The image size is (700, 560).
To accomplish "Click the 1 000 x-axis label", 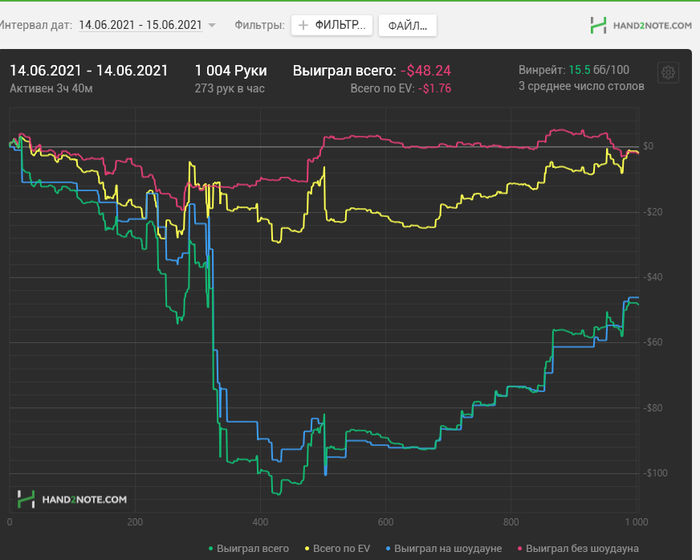I will tap(637, 522).
